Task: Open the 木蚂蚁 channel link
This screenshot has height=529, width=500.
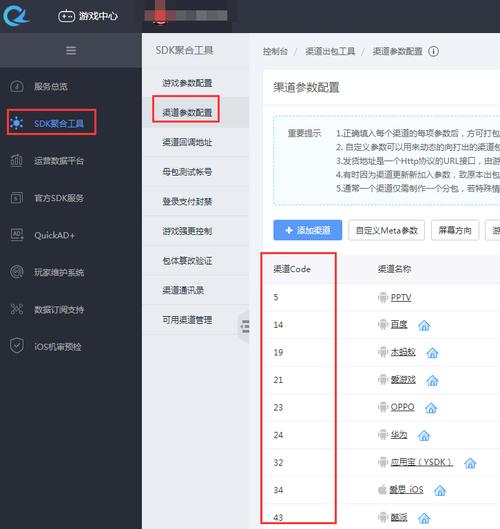Action: (x=403, y=352)
